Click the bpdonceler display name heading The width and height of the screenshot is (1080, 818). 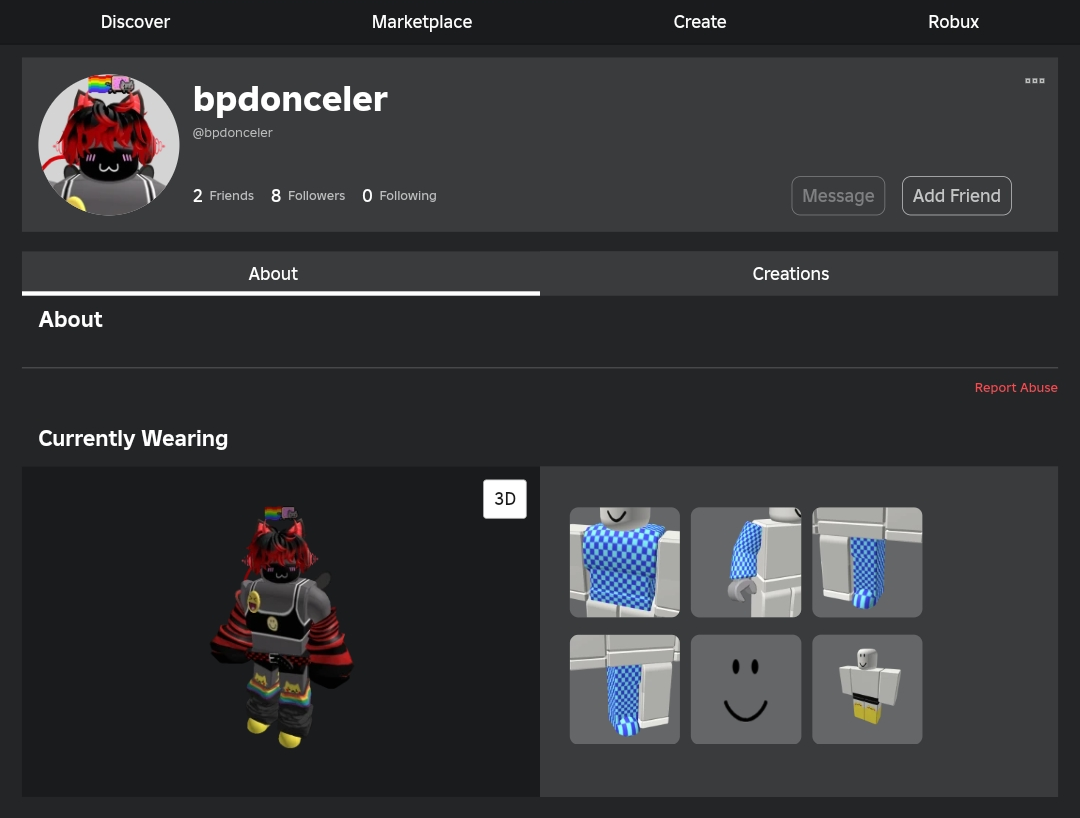tap(290, 100)
